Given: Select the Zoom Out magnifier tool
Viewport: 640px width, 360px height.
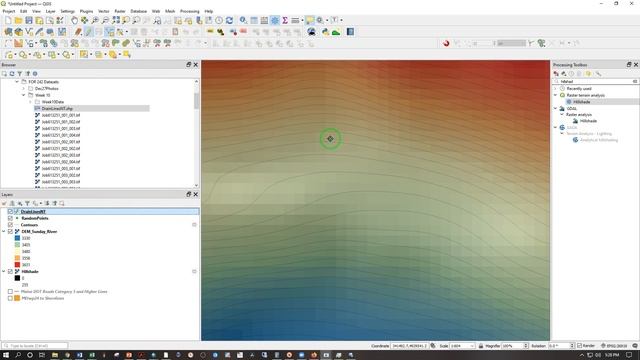Looking at the screenshot, I should coord(105,20).
